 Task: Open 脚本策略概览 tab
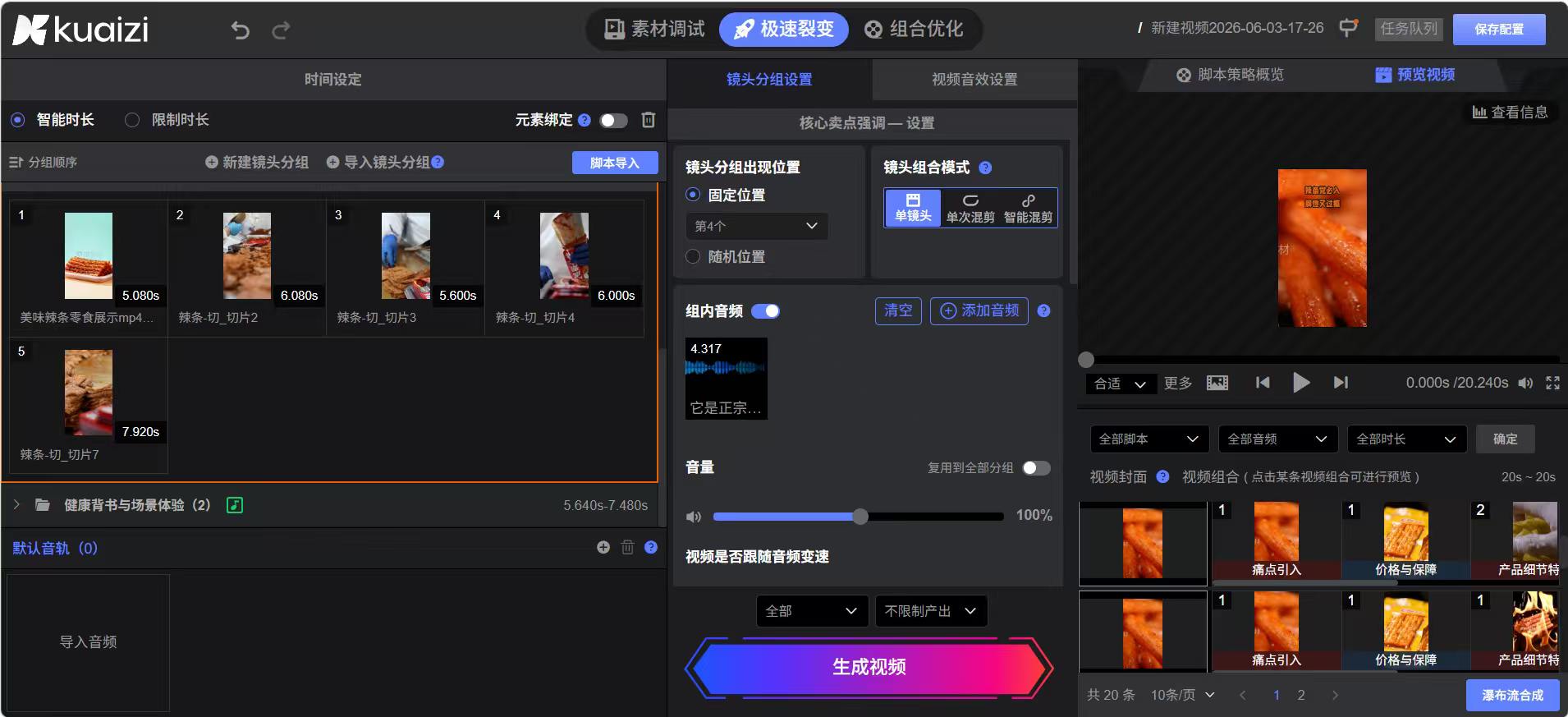[x=1230, y=75]
